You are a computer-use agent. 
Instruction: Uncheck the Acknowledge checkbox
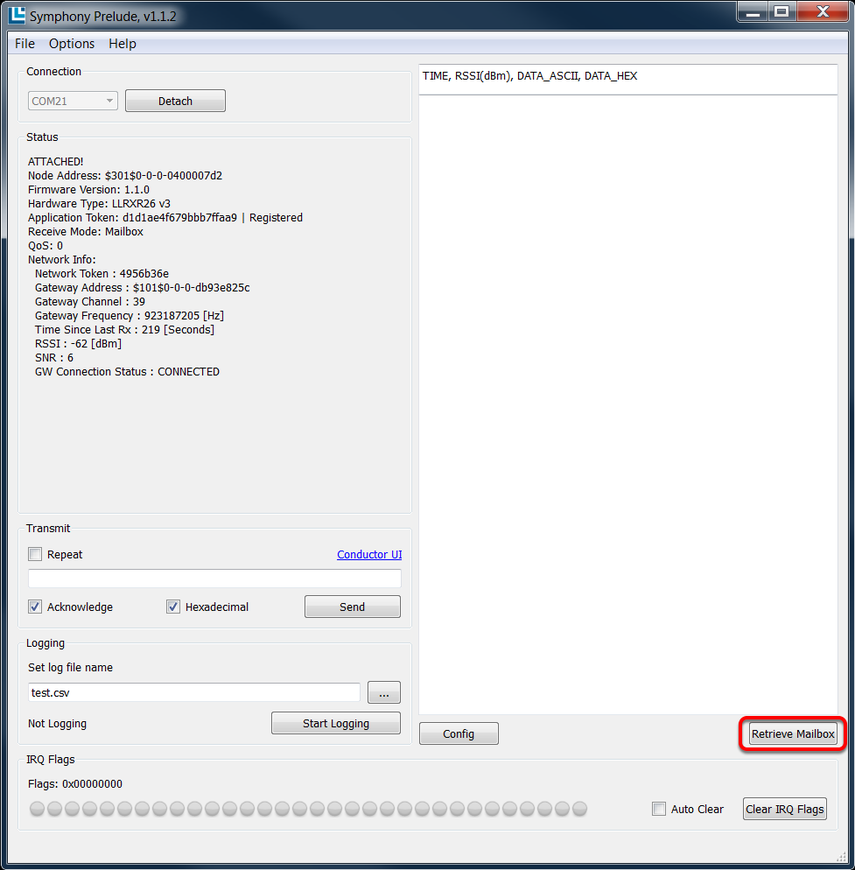coord(36,607)
